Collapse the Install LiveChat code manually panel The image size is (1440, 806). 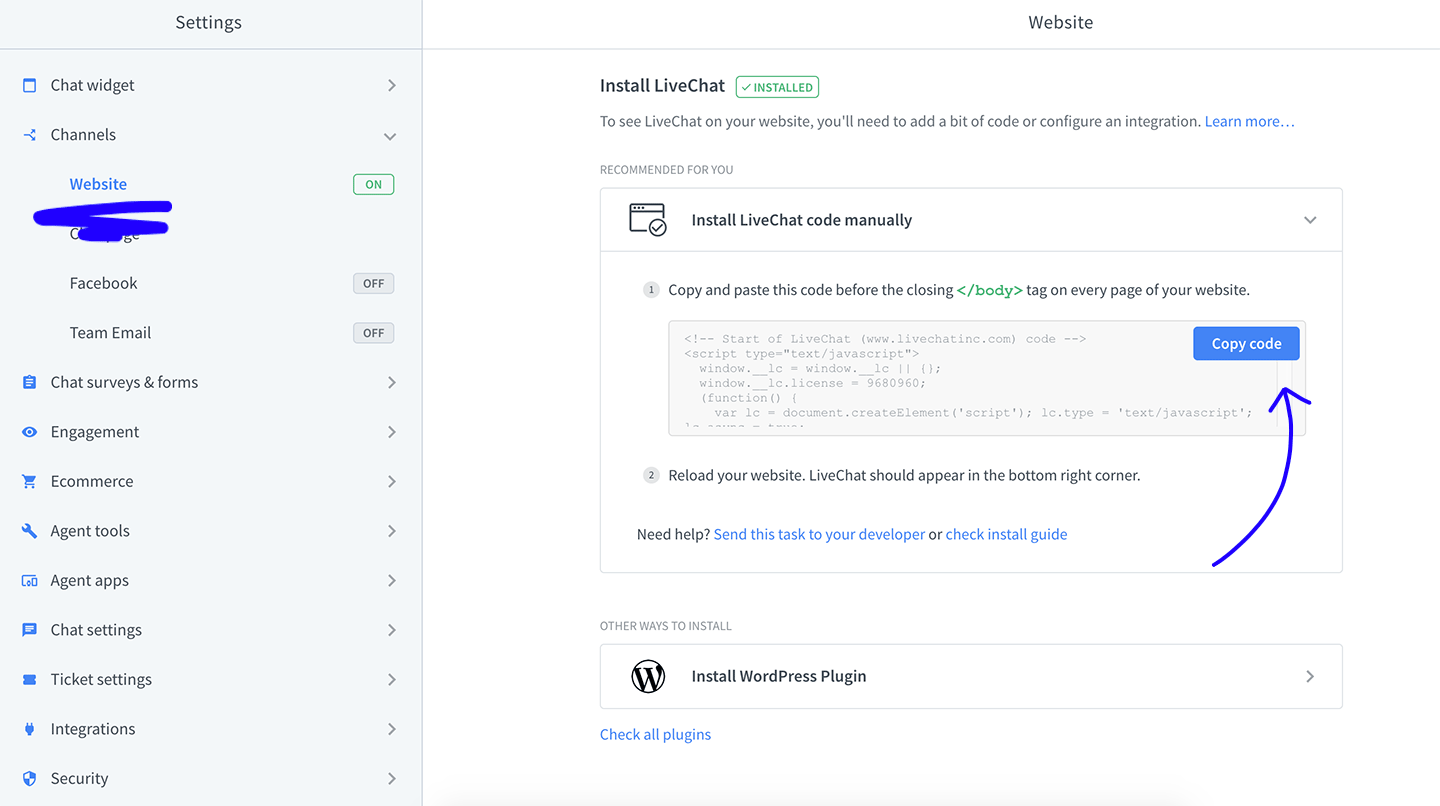[x=1310, y=220]
